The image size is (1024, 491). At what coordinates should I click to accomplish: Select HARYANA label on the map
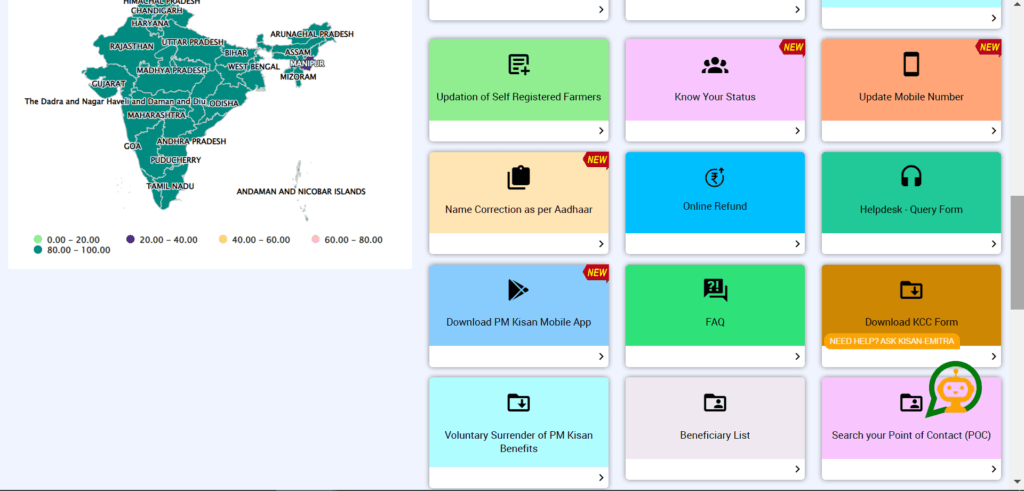point(150,23)
